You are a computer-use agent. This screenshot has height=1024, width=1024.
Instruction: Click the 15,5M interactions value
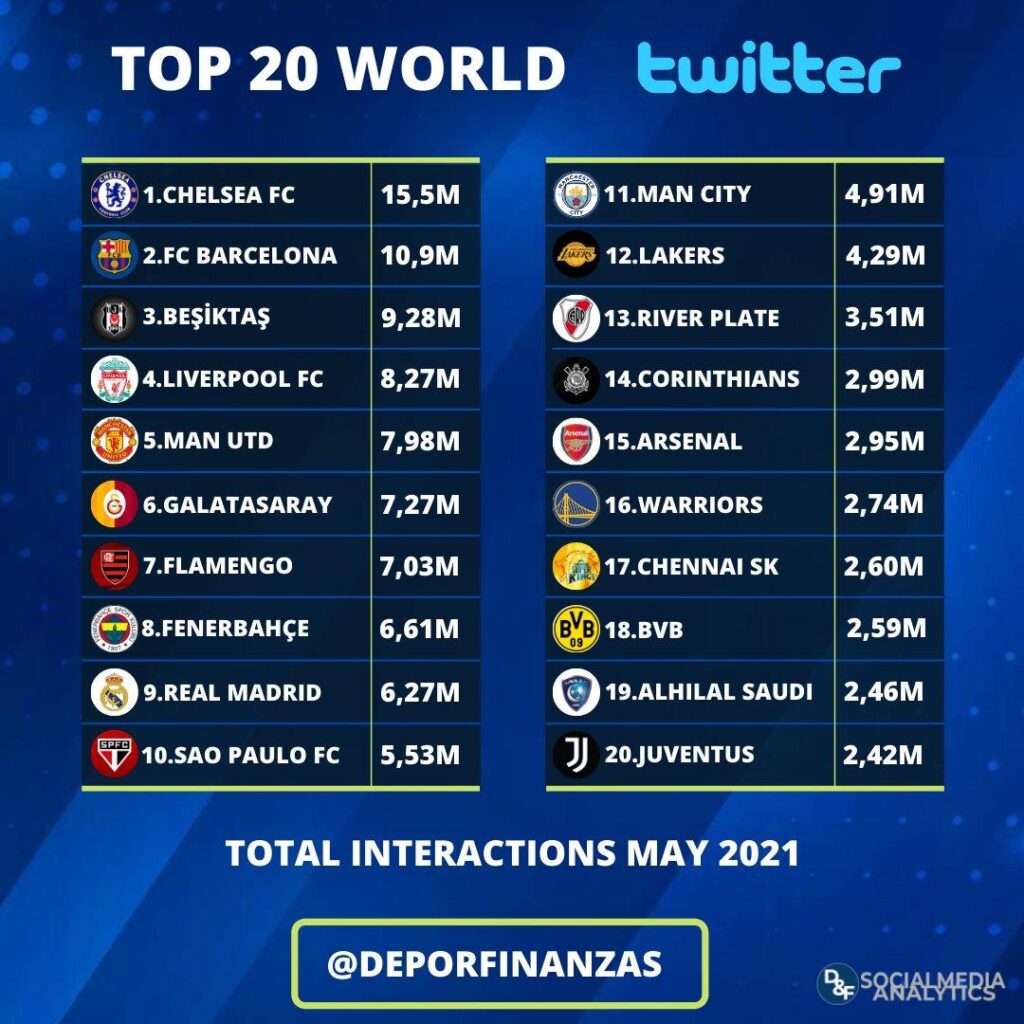pyautogui.click(x=420, y=195)
